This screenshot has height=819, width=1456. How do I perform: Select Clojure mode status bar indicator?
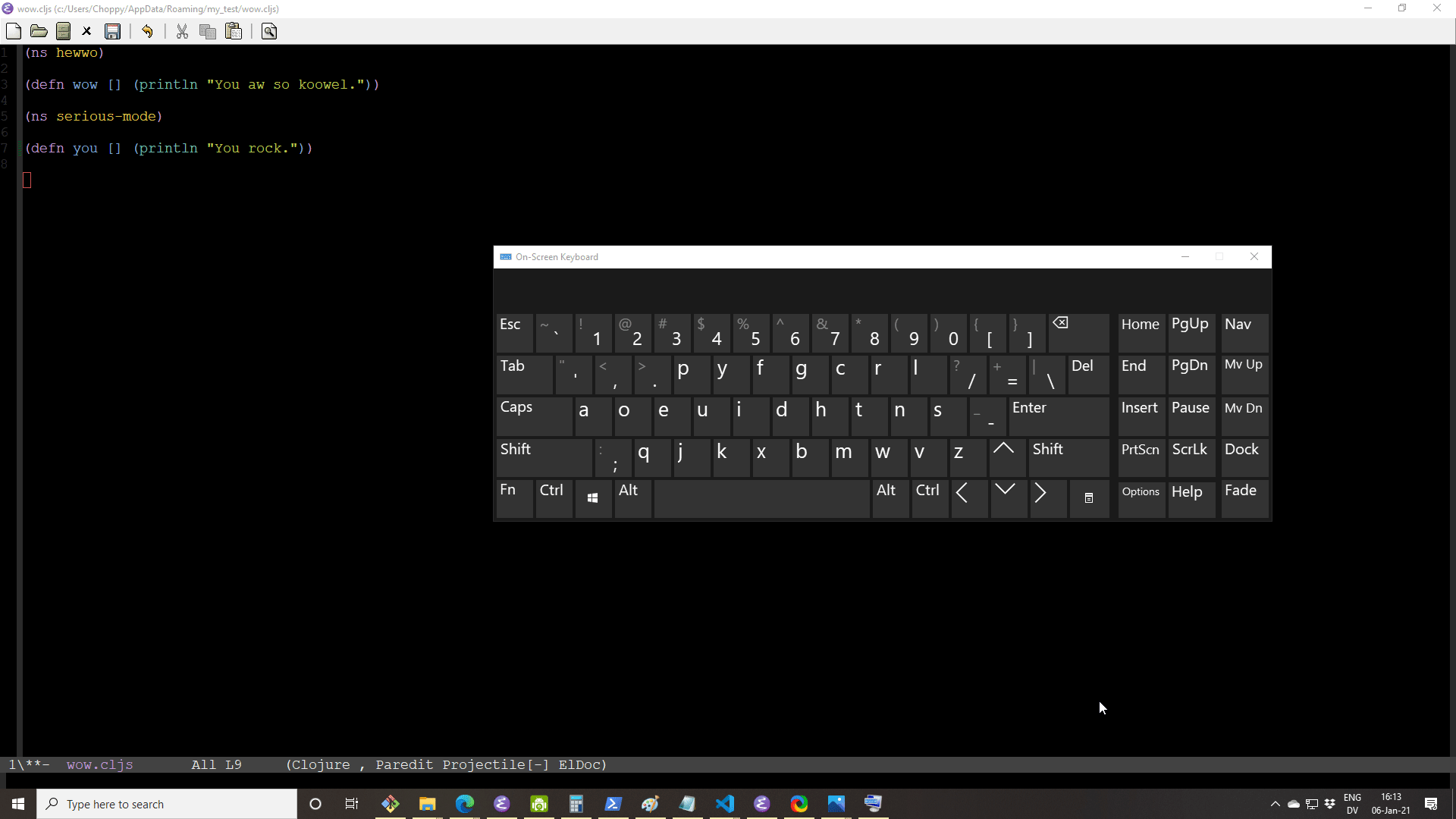316,765
